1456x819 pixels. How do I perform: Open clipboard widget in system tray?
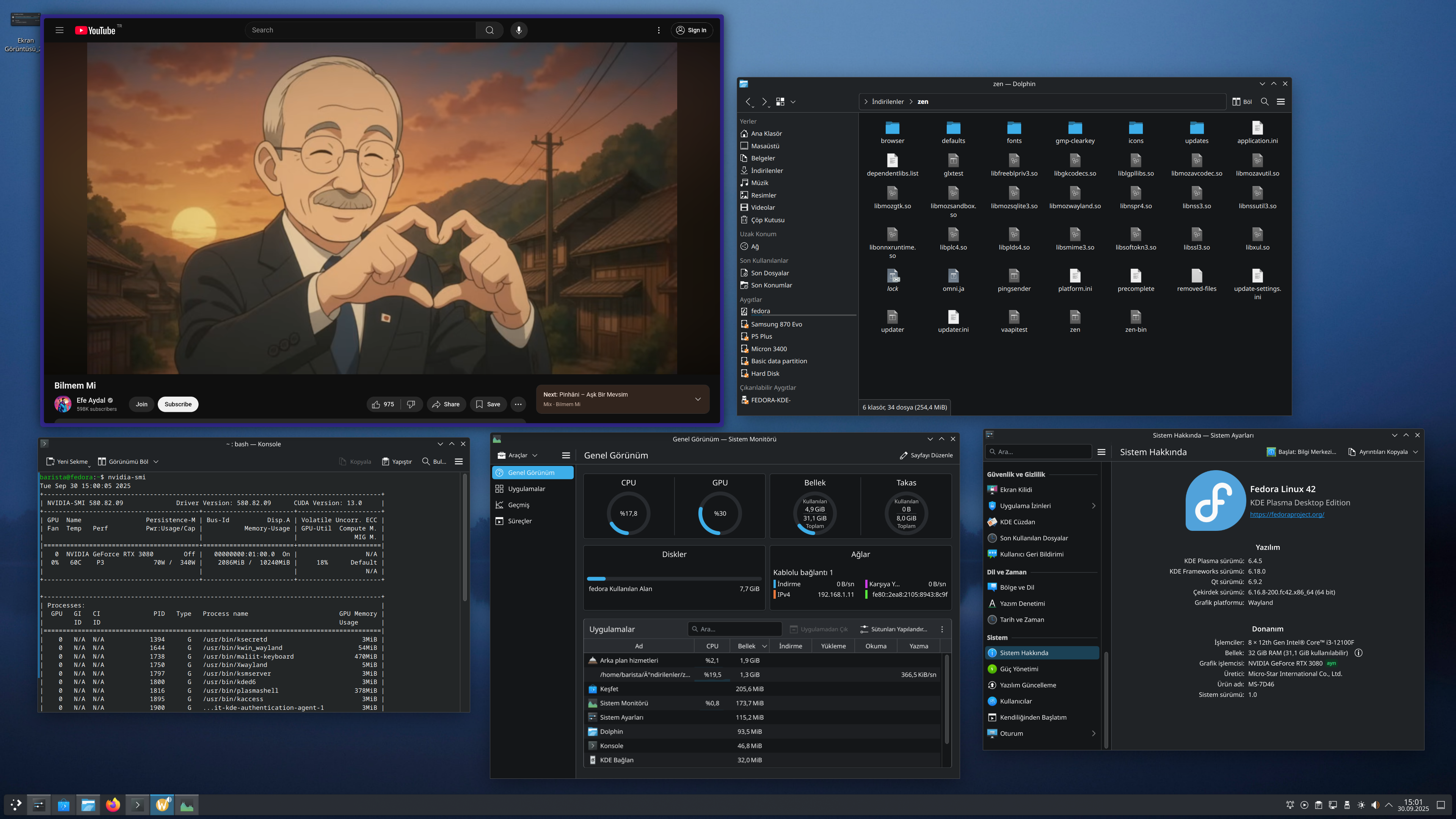(x=1319, y=805)
